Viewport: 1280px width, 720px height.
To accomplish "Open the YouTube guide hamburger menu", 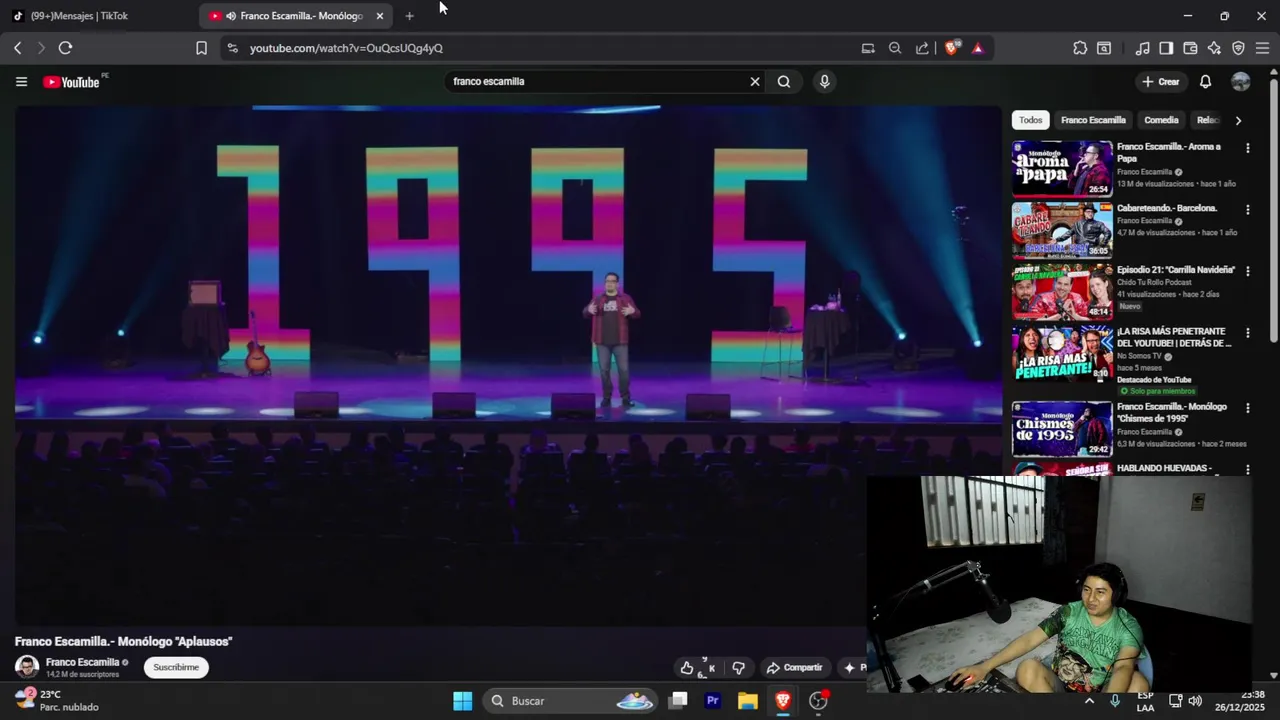I will [x=21, y=82].
